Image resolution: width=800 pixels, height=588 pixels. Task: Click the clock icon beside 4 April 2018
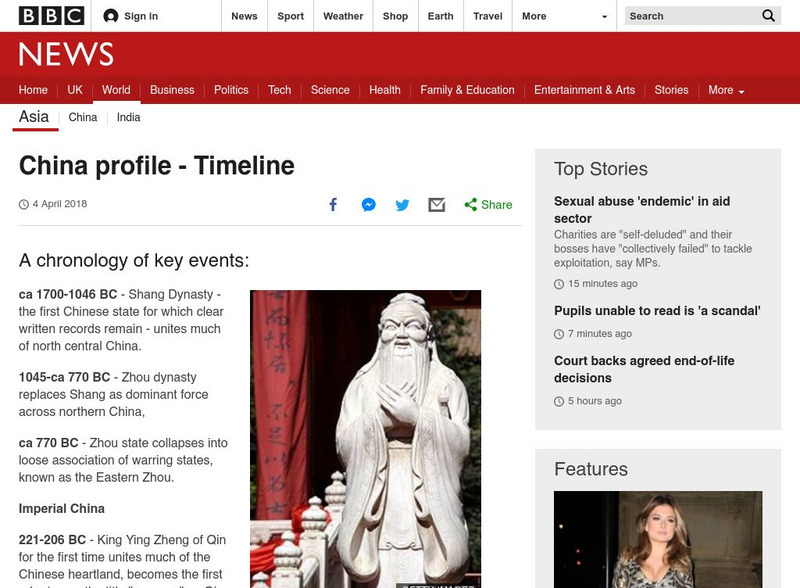pyautogui.click(x=23, y=205)
